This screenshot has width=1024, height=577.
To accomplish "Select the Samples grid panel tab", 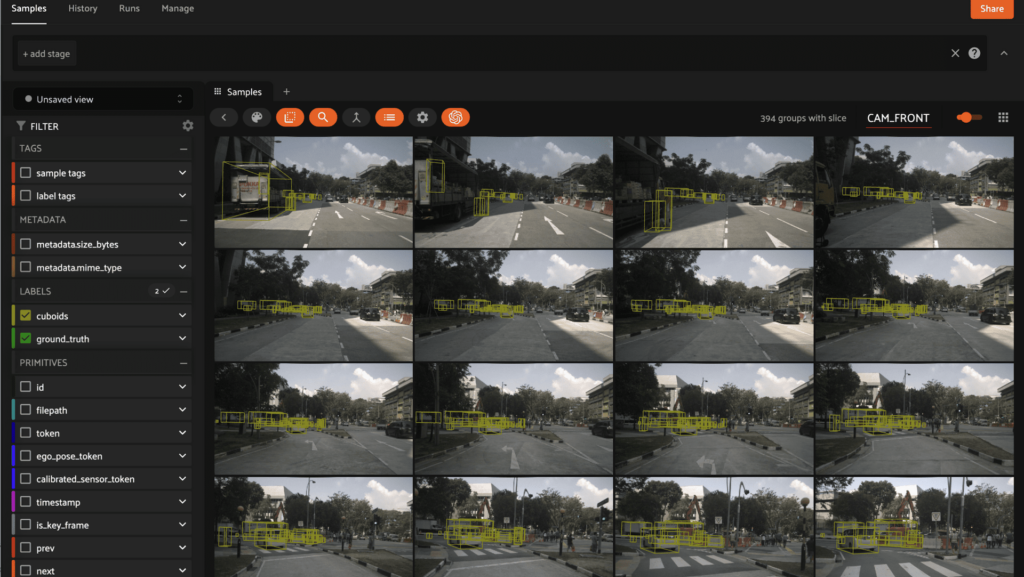I will [238, 92].
